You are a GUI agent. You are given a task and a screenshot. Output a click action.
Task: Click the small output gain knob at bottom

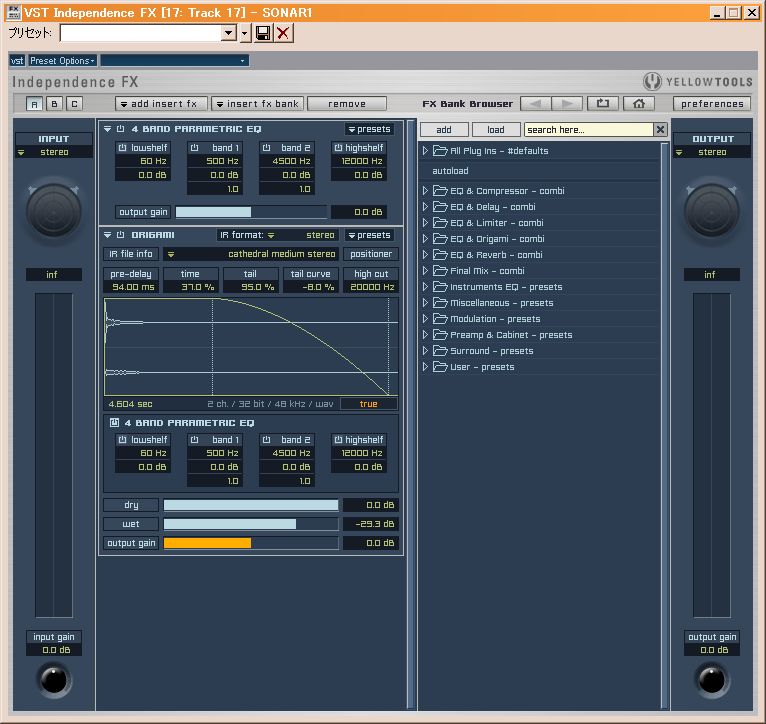(712, 679)
